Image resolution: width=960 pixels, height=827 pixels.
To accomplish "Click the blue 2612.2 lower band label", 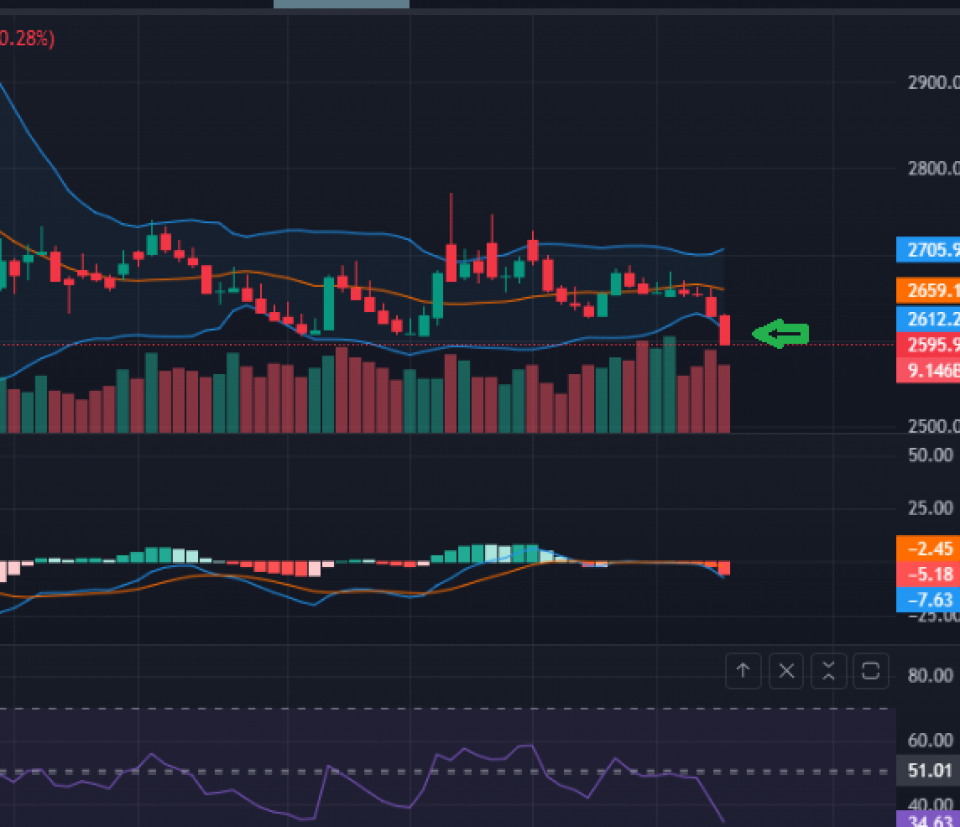I will point(928,319).
